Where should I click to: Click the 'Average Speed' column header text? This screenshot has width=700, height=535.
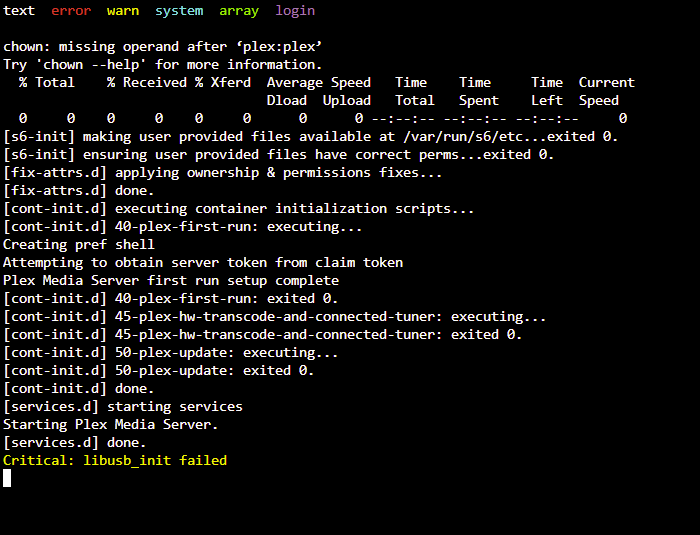coord(319,83)
